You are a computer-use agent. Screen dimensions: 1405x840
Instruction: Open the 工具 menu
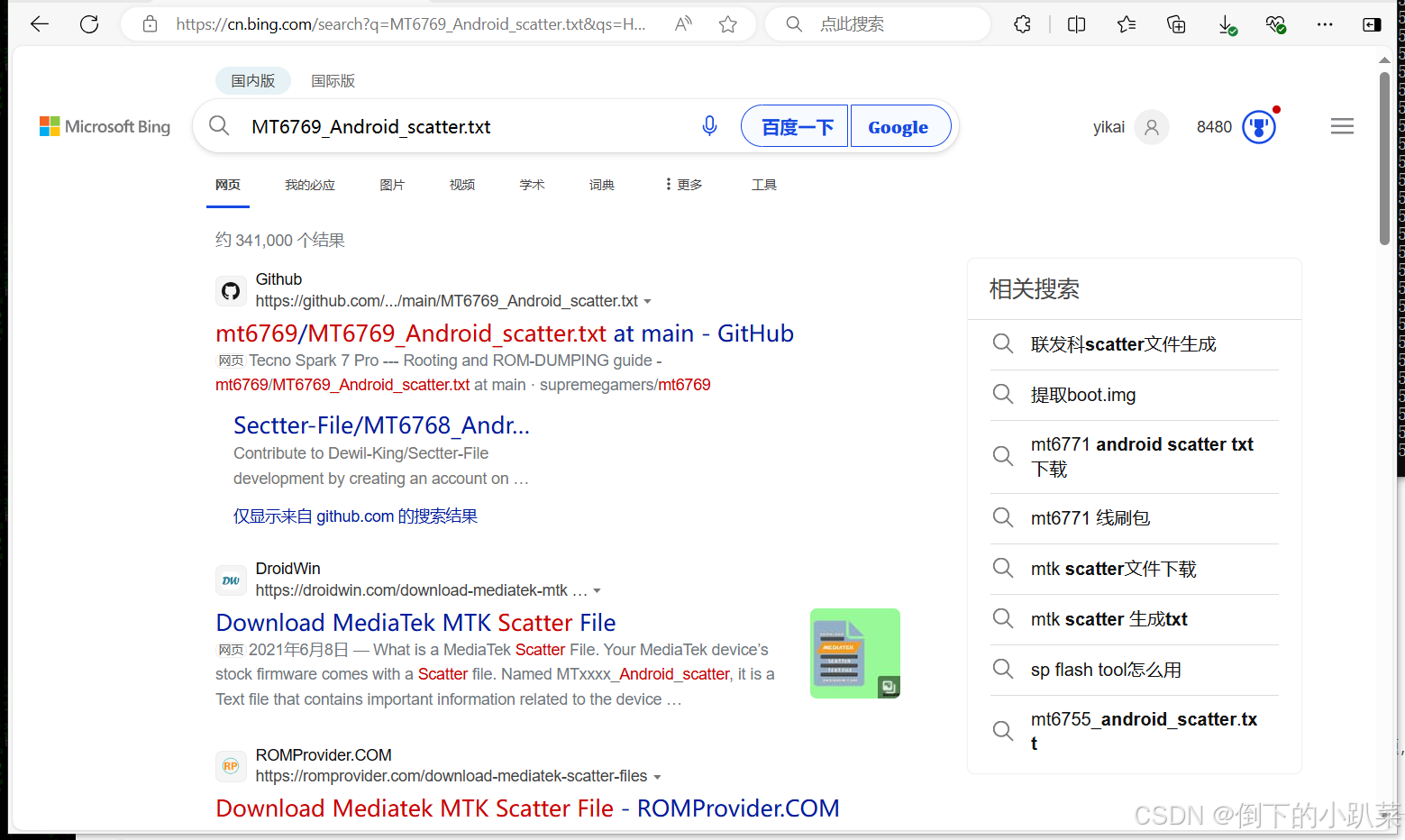click(x=764, y=185)
